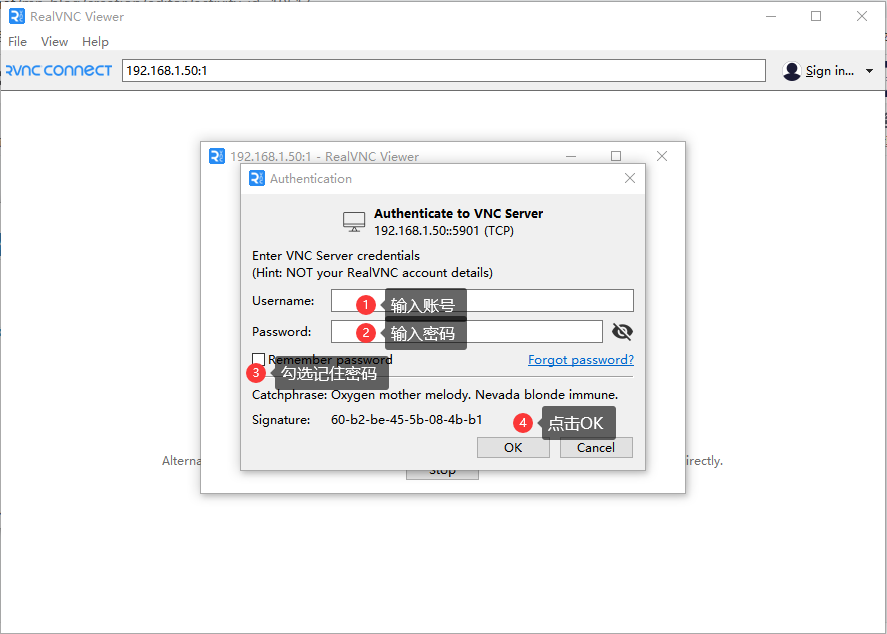Click the Password input field
This screenshot has width=887, height=634.
(467, 331)
